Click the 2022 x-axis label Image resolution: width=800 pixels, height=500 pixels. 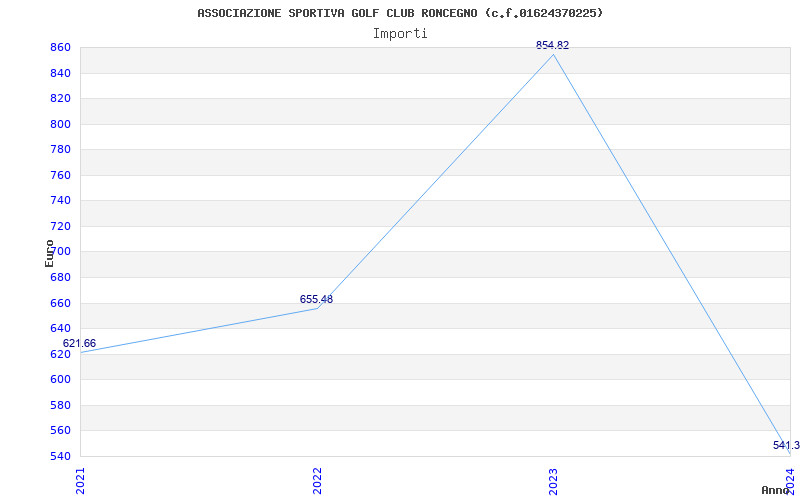tap(317, 481)
